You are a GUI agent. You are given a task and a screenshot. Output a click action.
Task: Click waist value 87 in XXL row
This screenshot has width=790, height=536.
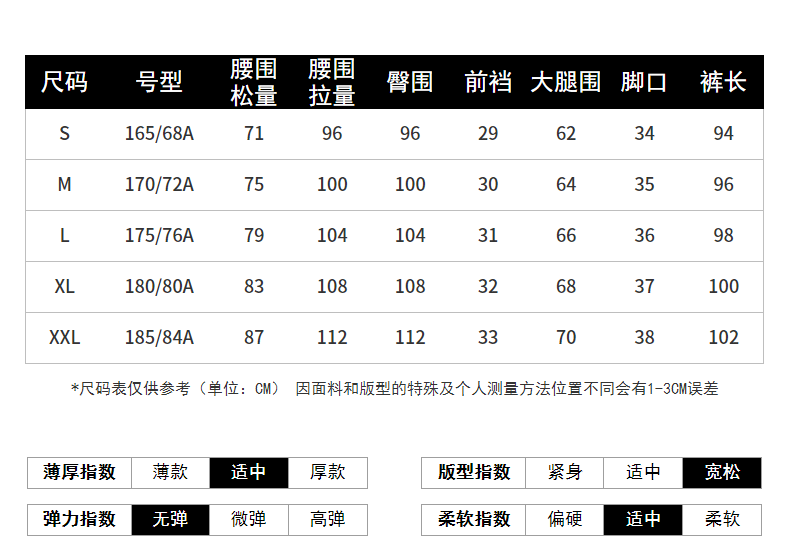point(254,338)
